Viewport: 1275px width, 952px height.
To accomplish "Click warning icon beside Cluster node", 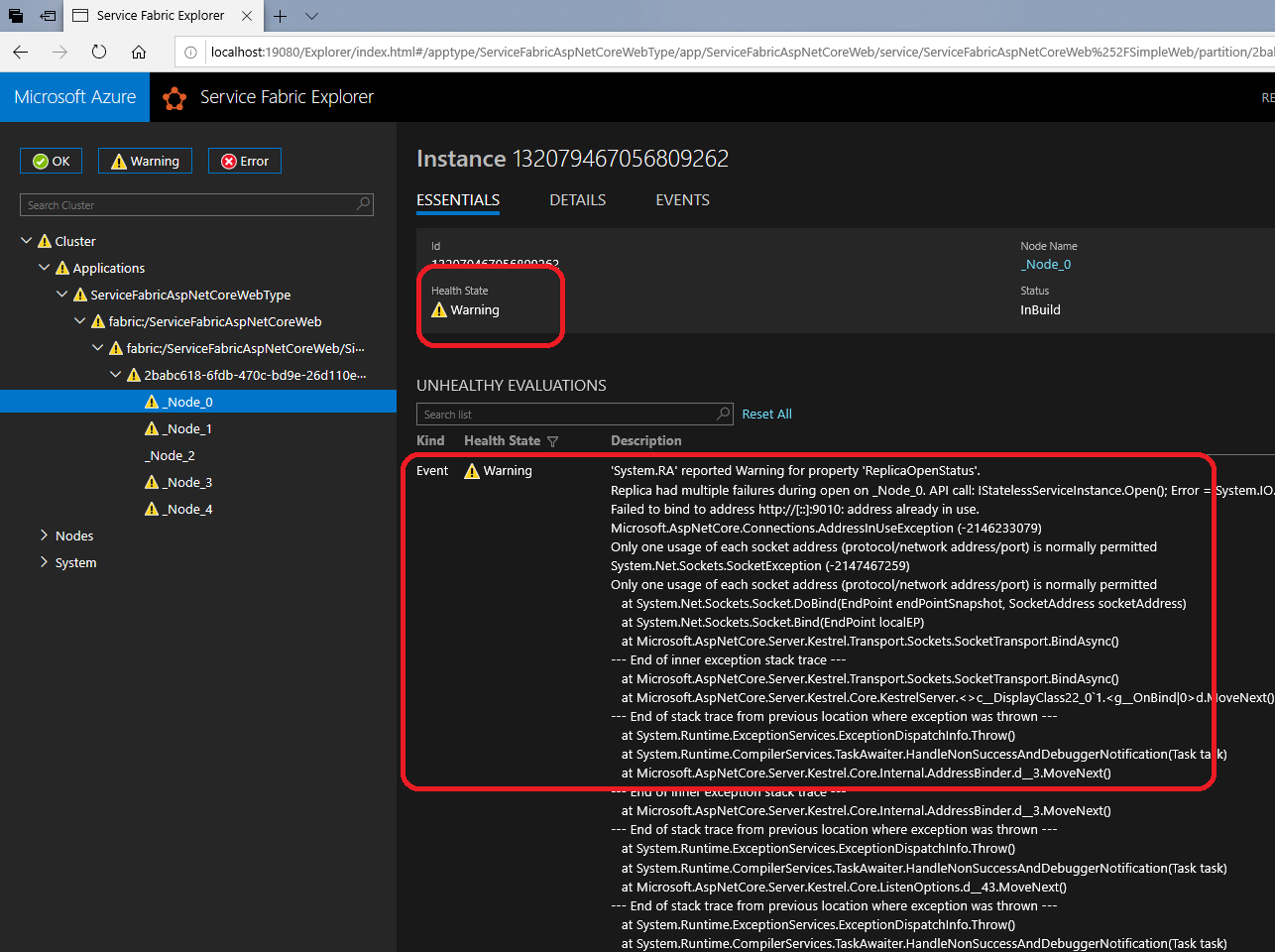I will (x=45, y=241).
